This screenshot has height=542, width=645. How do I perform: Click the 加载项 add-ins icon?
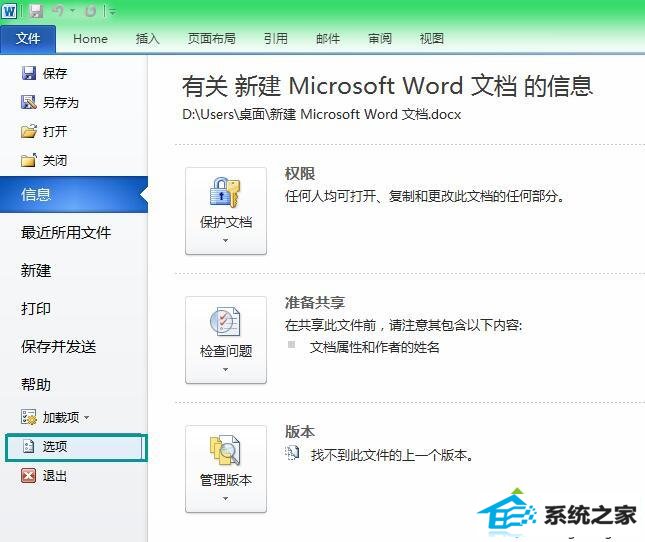28,417
